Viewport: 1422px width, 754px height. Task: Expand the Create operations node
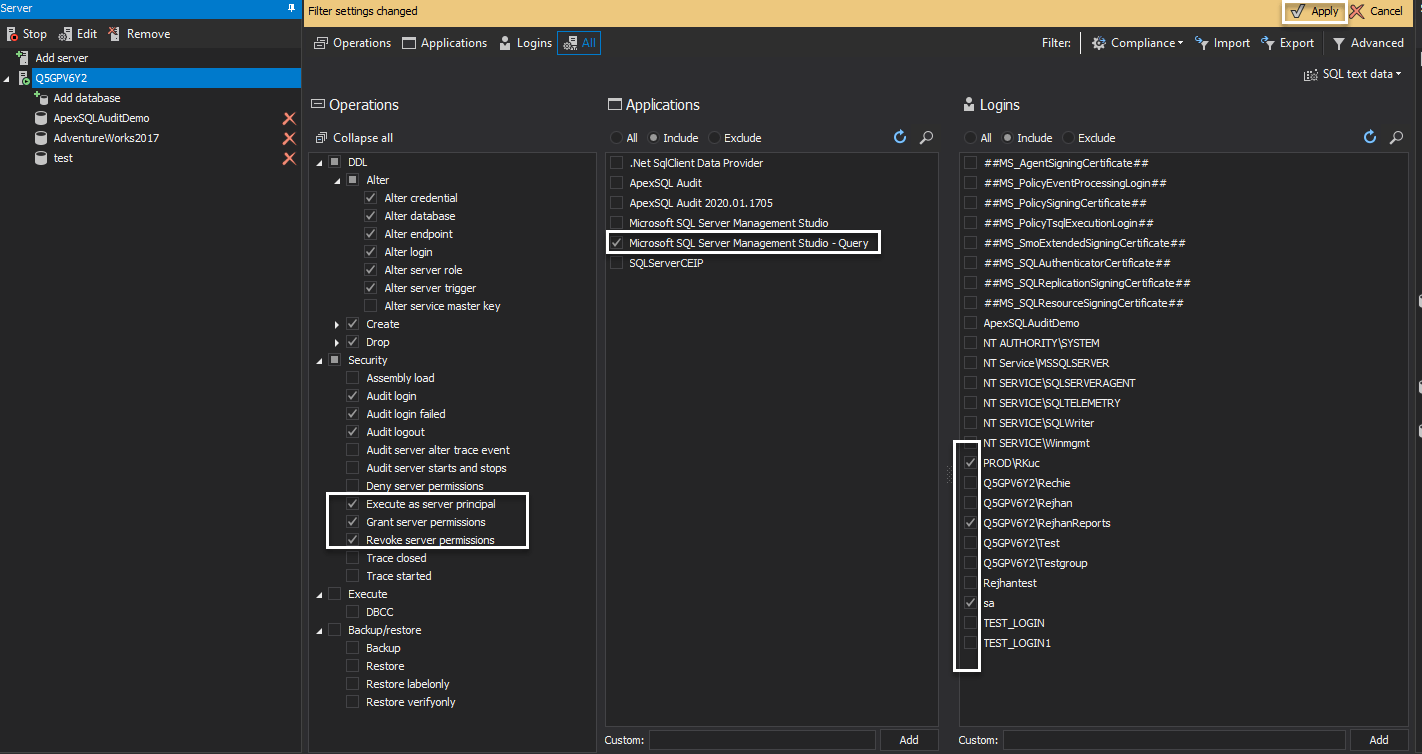pyautogui.click(x=337, y=323)
